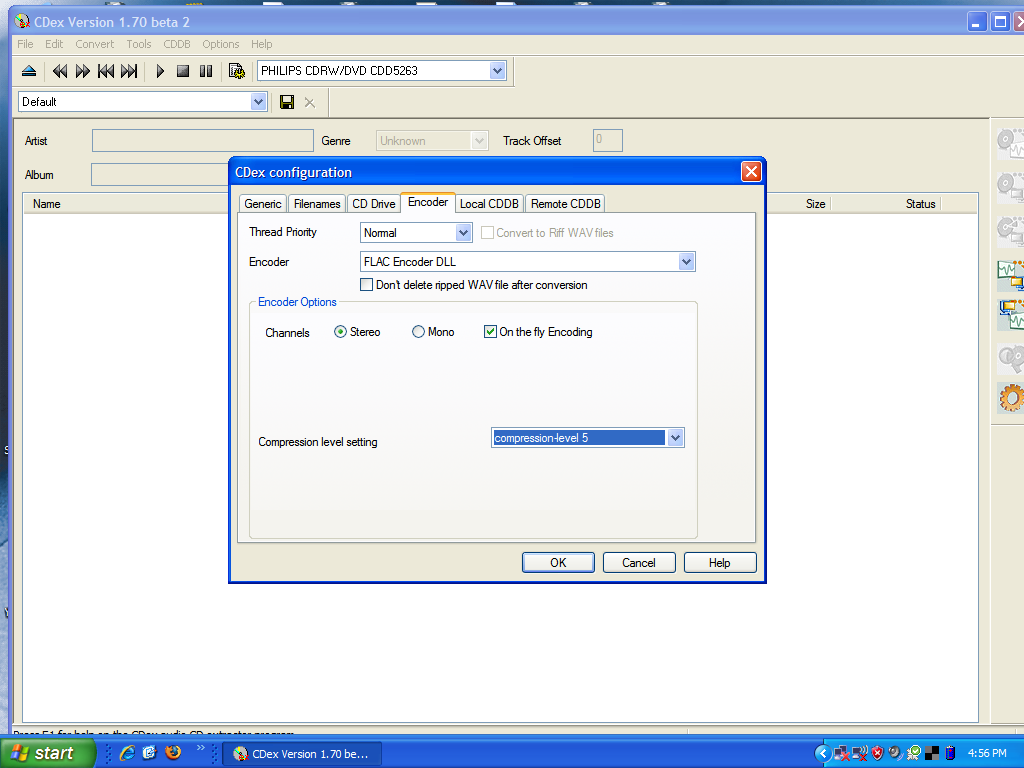This screenshot has width=1024, height=768.
Task: Open Firefox from the quick launch bar
Action: coord(173,752)
